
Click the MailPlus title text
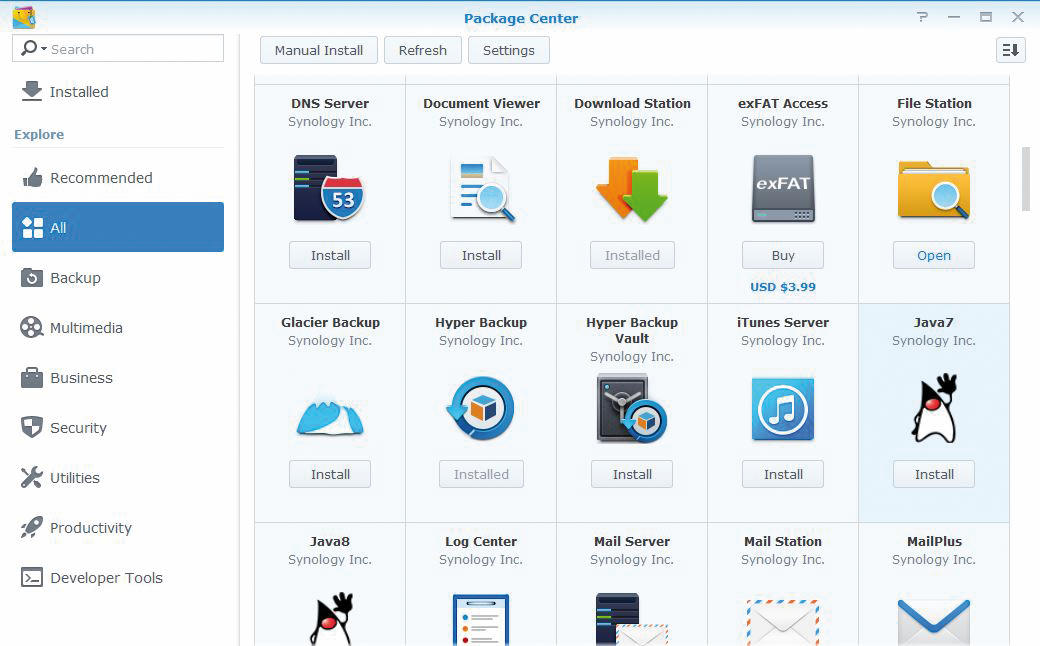pyautogui.click(x=934, y=541)
